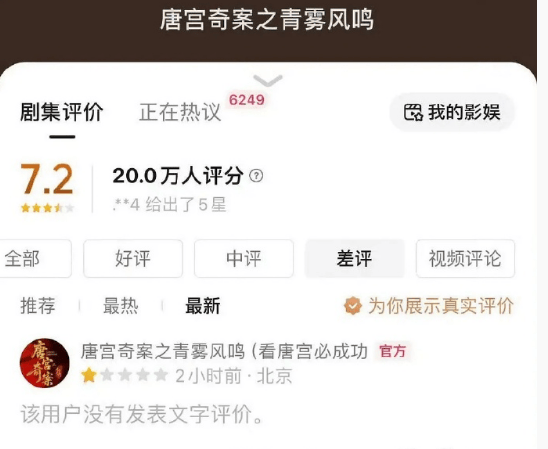Viewport: 548px width, 449px height.
Task: Filter reviews by 中评
Action: tap(244, 259)
